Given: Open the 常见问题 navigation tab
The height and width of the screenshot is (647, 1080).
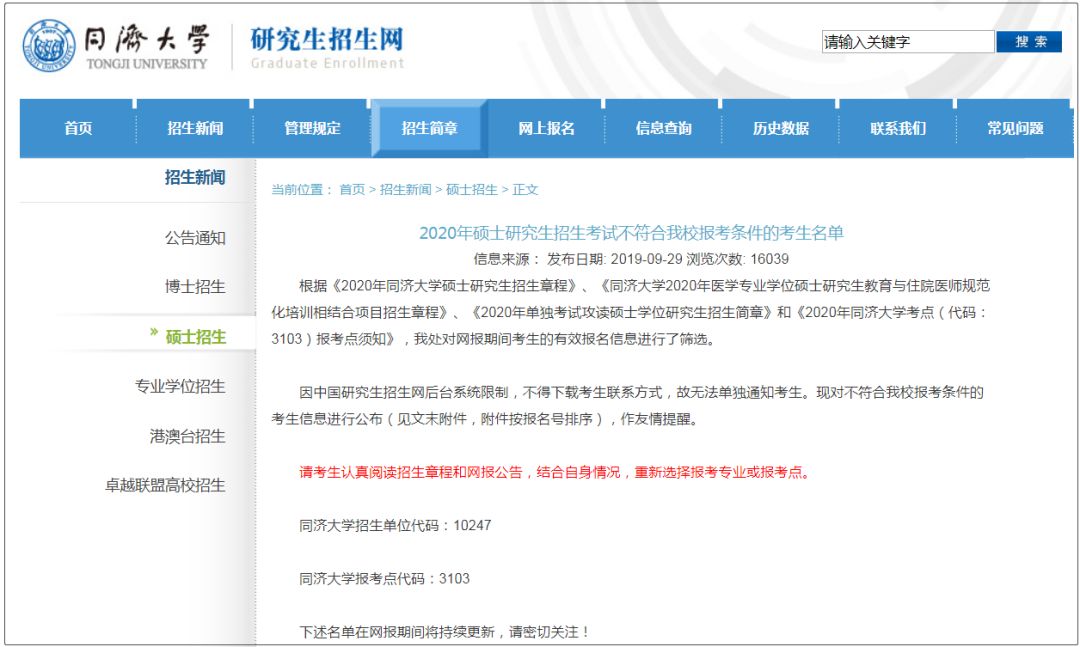Looking at the screenshot, I should pyautogui.click(x=1015, y=129).
